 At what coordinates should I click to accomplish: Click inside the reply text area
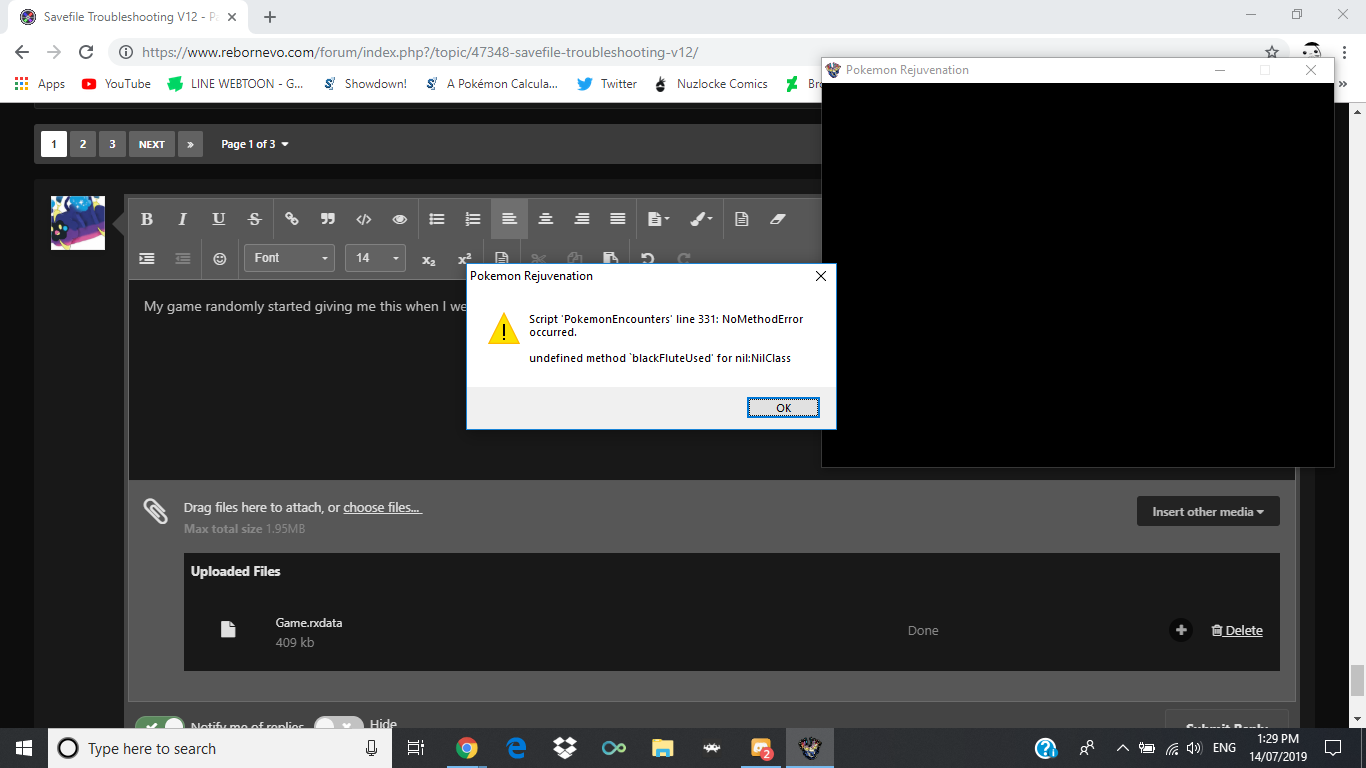pyautogui.click(x=298, y=380)
